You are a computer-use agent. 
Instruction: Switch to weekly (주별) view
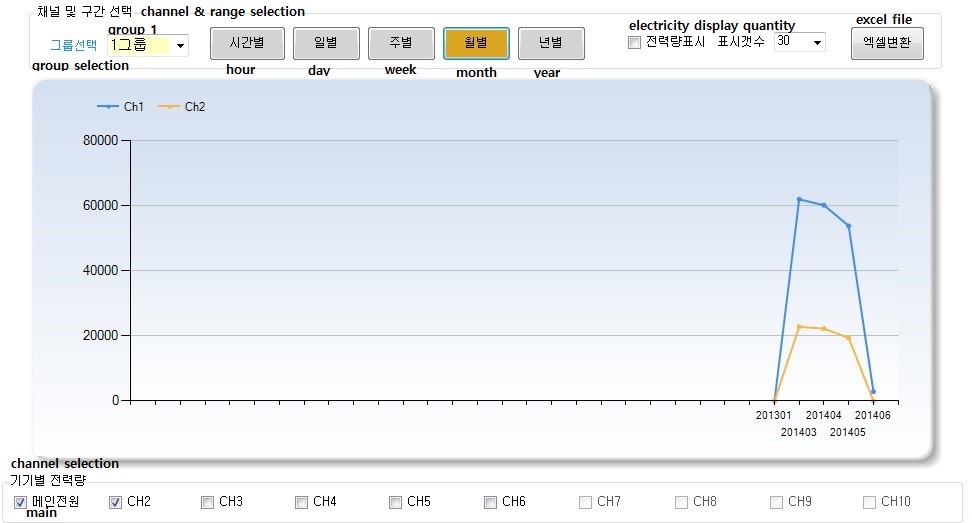[x=401, y=43]
